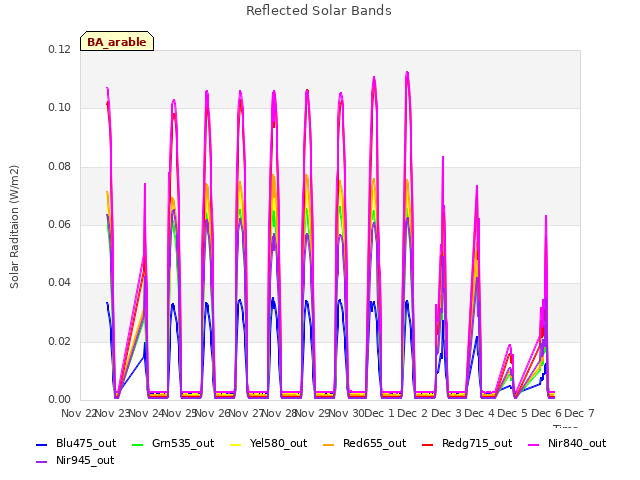The height and width of the screenshot is (480, 640).
Task: Click the blue Blu475_out legend swatch
Action: pos(42,444)
